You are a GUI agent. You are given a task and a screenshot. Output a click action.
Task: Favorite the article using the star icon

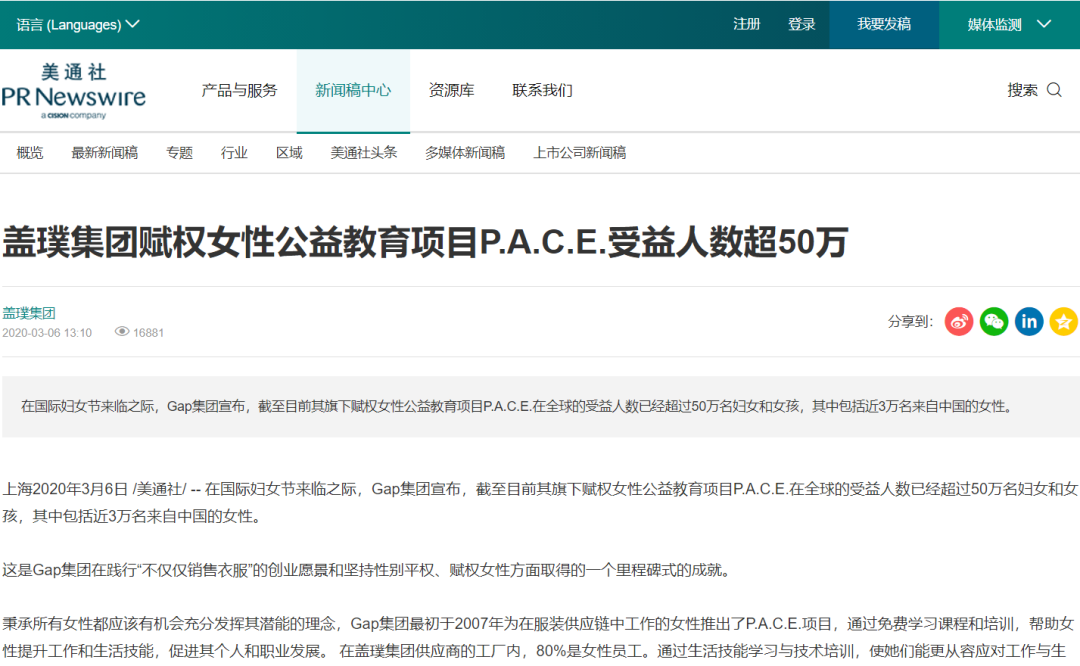(x=1063, y=321)
